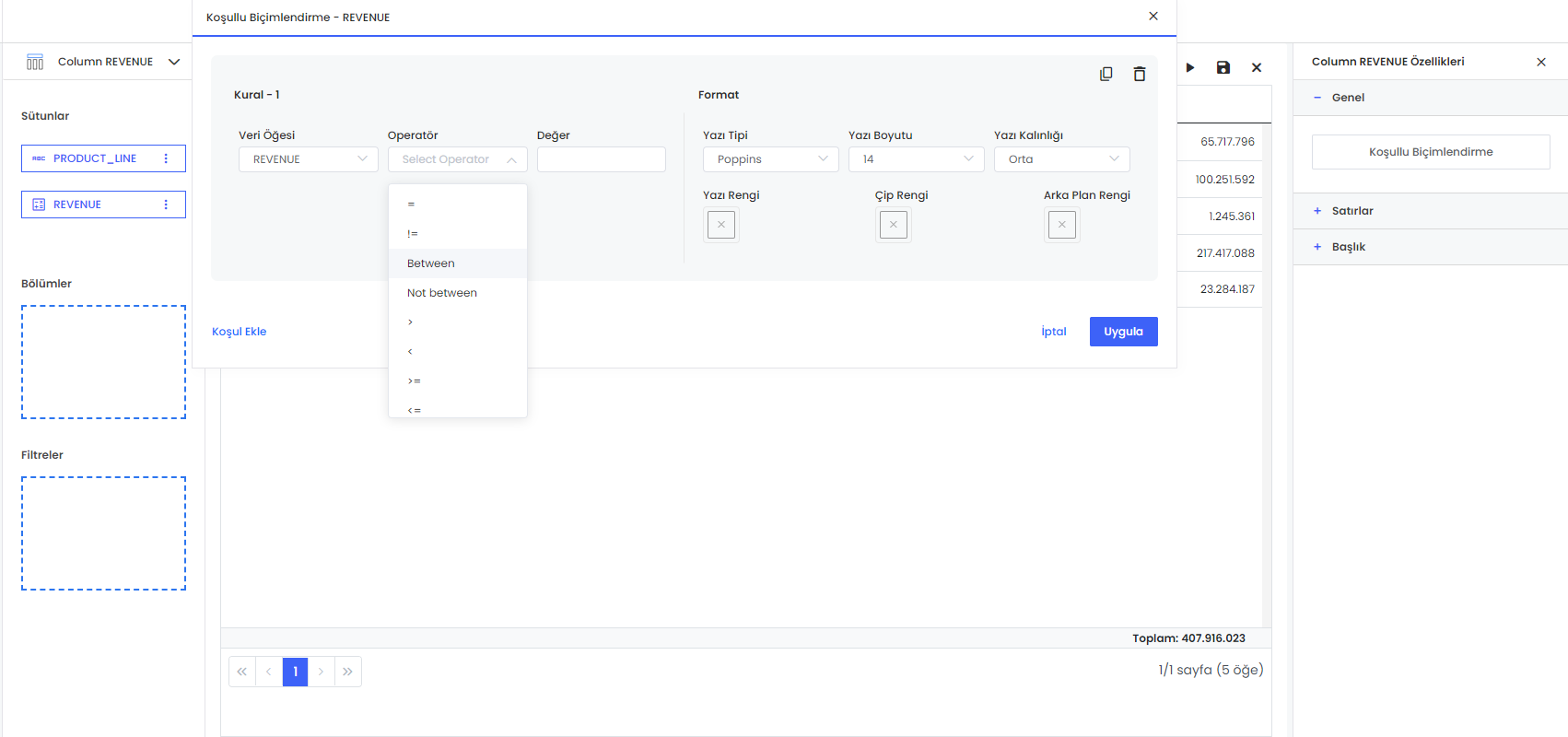The height and width of the screenshot is (737, 1568).
Task: Open the Column REVENUE chevron dropdown
Action: click(174, 62)
